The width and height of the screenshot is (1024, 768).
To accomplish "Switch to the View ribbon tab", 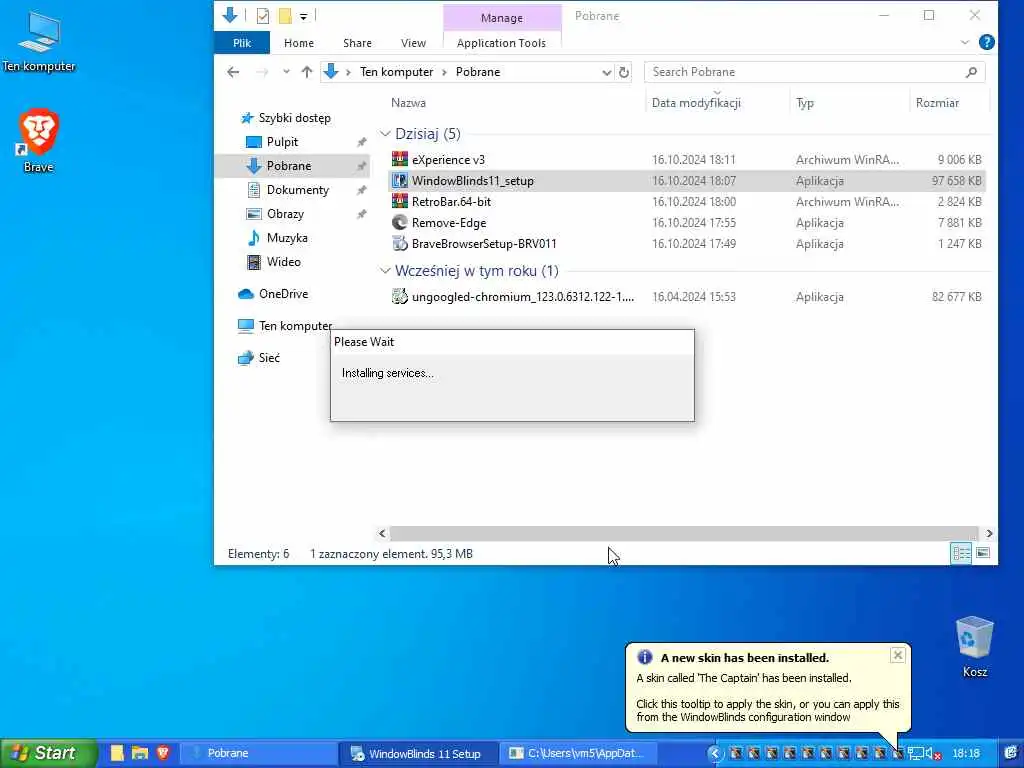I will tap(413, 43).
